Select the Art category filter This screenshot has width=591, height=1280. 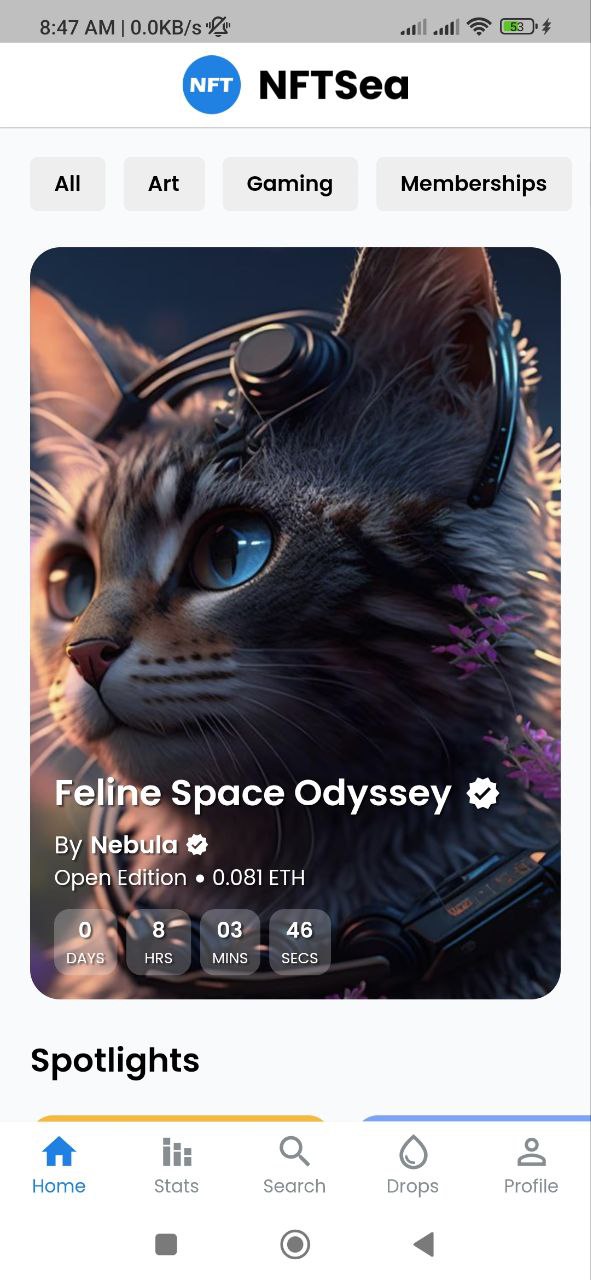164,184
